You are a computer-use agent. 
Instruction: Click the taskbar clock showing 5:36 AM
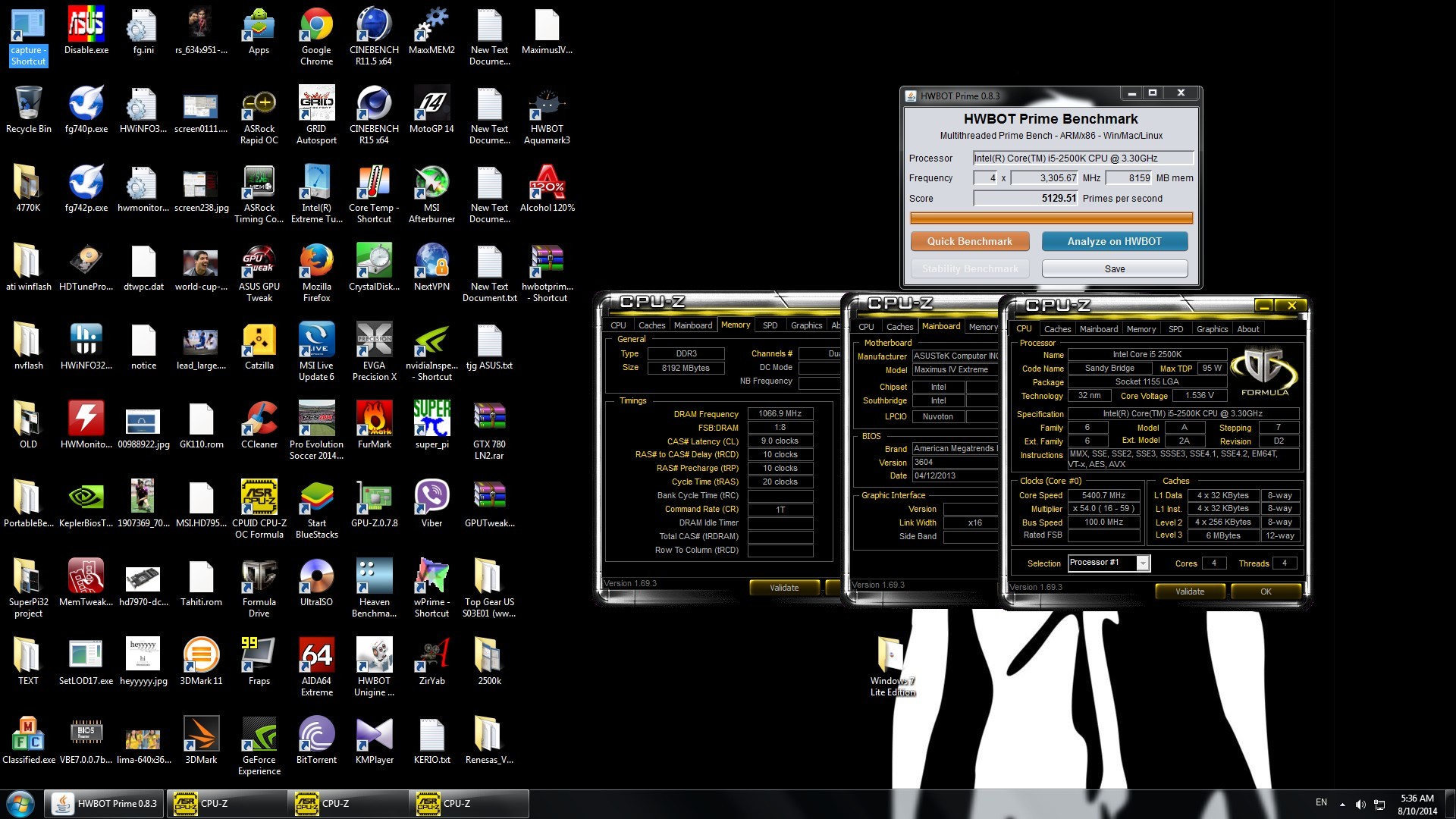[1417, 805]
